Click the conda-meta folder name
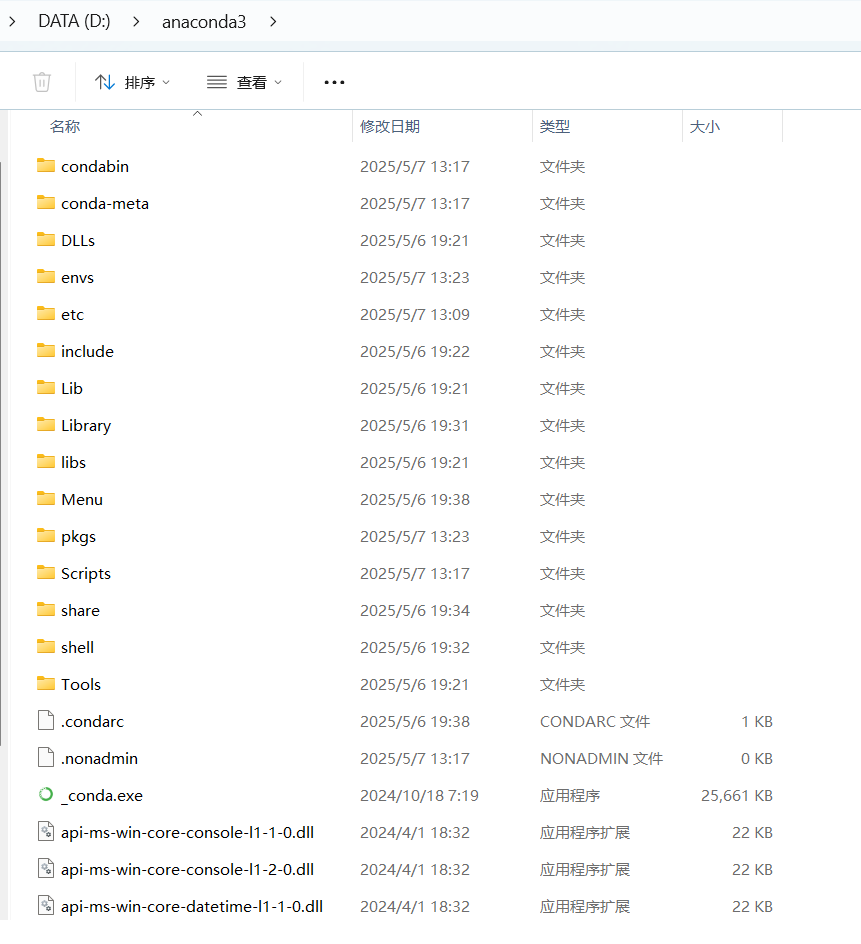Image resolution: width=861 pixels, height=944 pixels. click(x=105, y=203)
